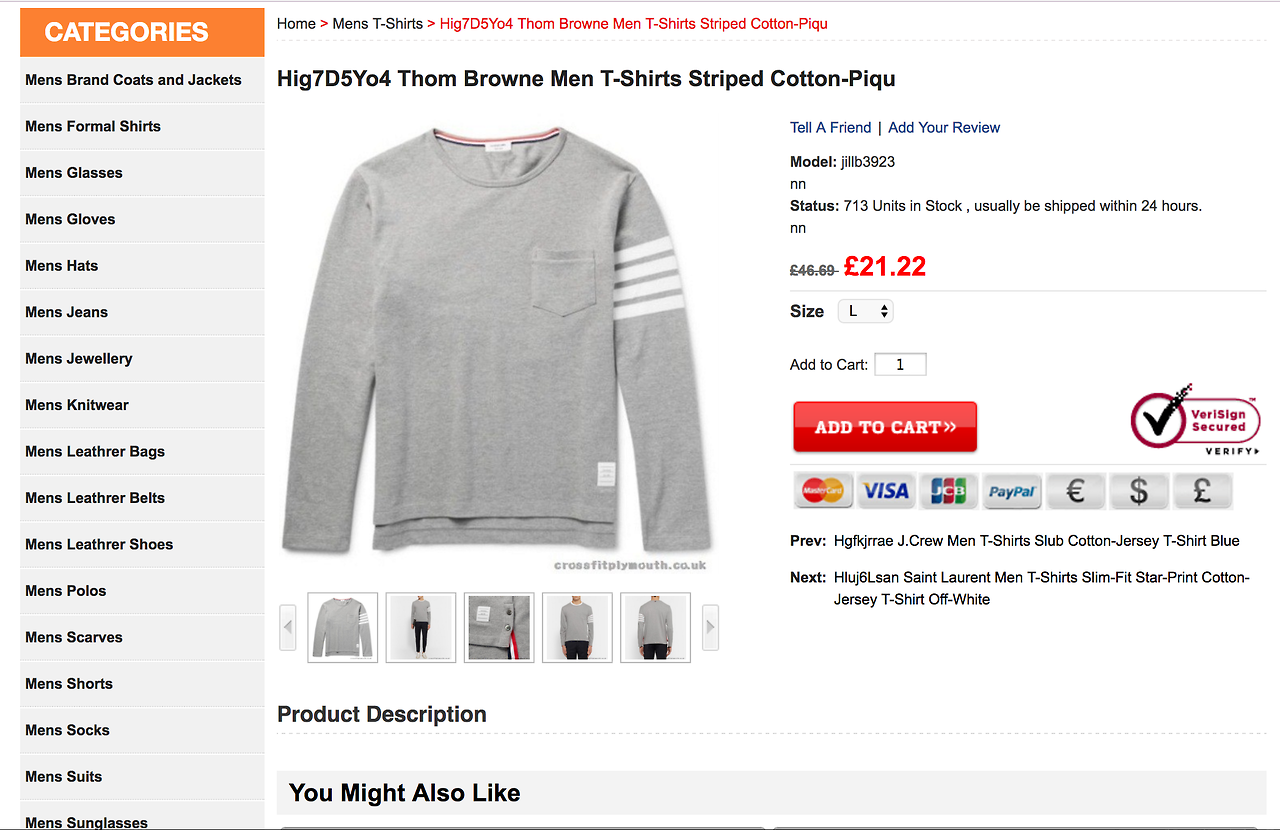Viewport: 1280px width, 830px height.
Task: Click the Add Your Review link
Action: pyautogui.click(x=944, y=127)
